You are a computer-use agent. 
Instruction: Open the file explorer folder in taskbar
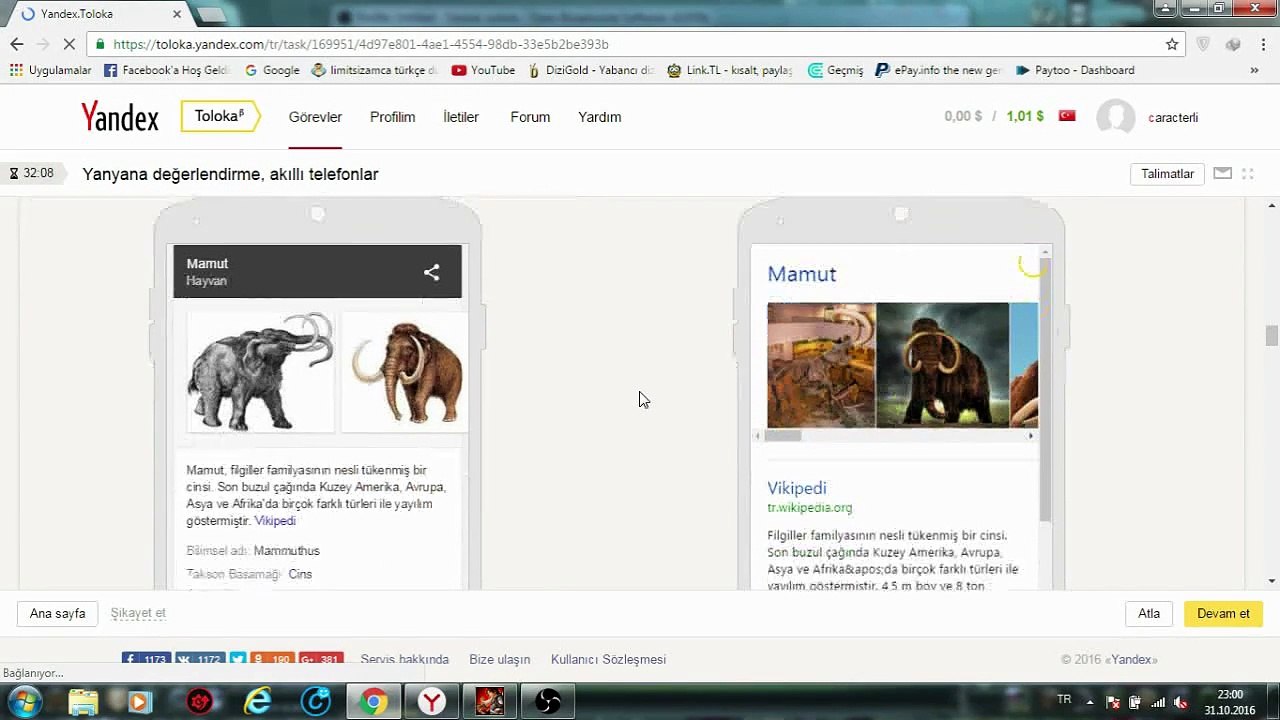click(83, 702)
